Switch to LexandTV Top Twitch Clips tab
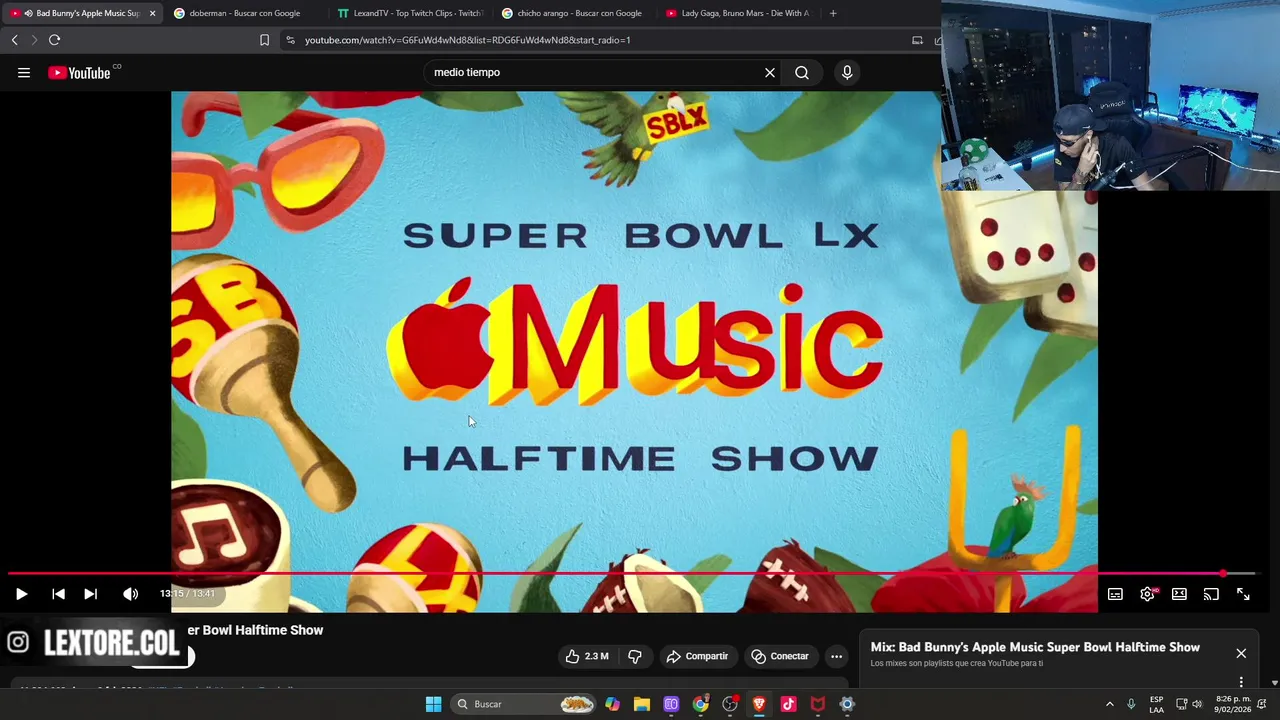The height and width of the screenshot is (720, 1280). (412, 13)
